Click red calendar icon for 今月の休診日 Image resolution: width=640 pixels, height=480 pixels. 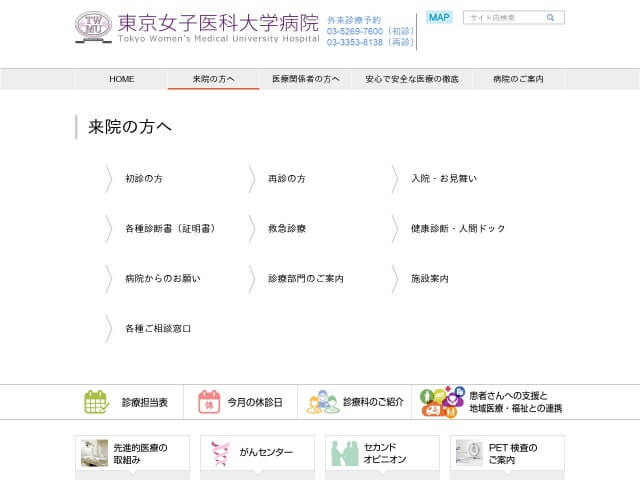tap(209, 402)
